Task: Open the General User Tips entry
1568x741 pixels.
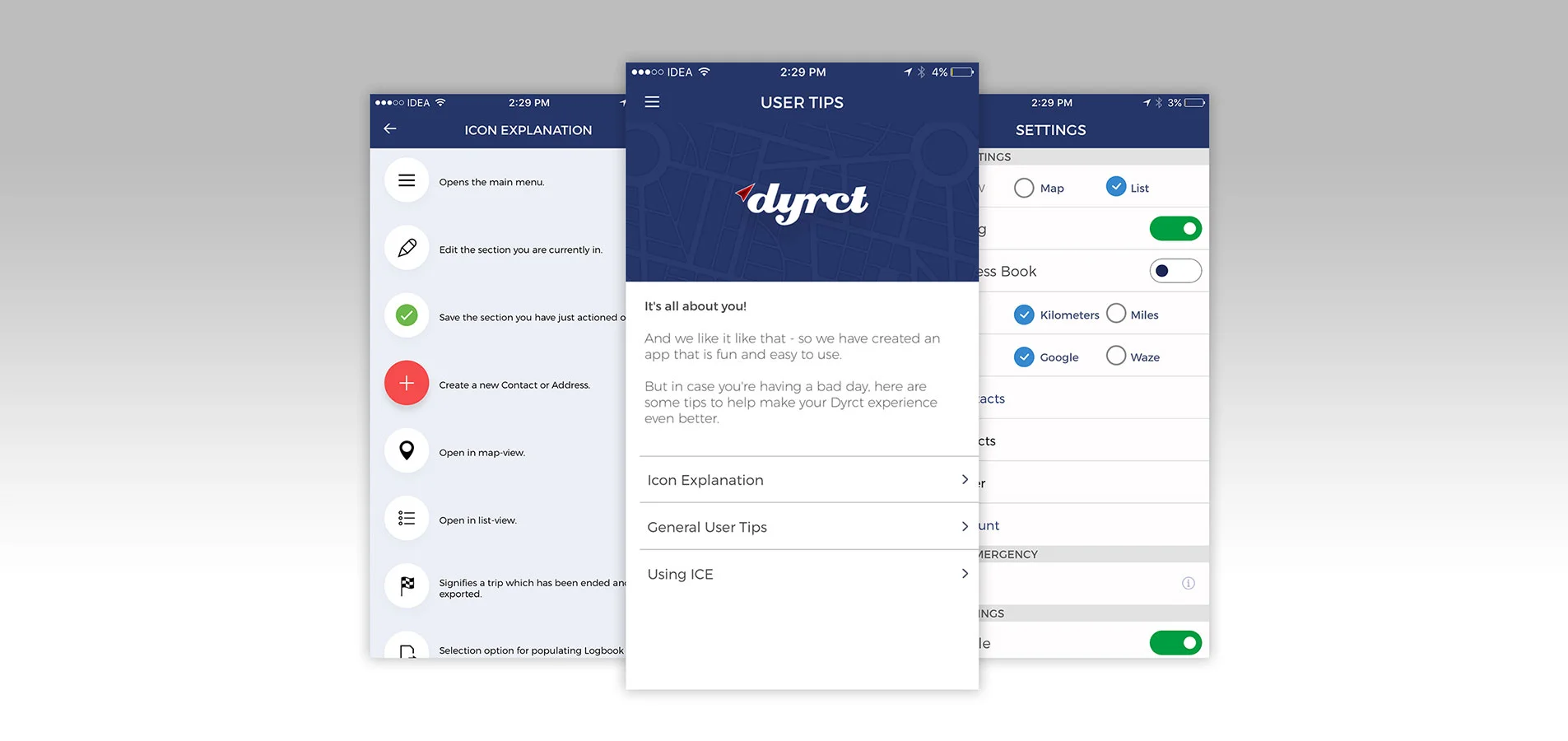Action: coord(708,527)
